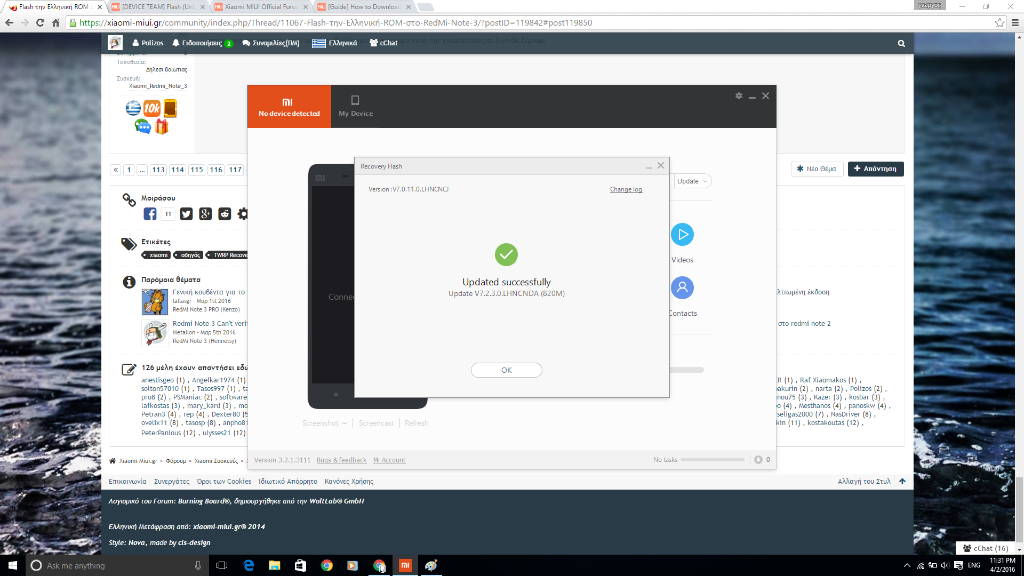Open Ιδιωτικό Απόρρητο footer link
This screenshot has height=576, width=1024.
pos(287,481)
